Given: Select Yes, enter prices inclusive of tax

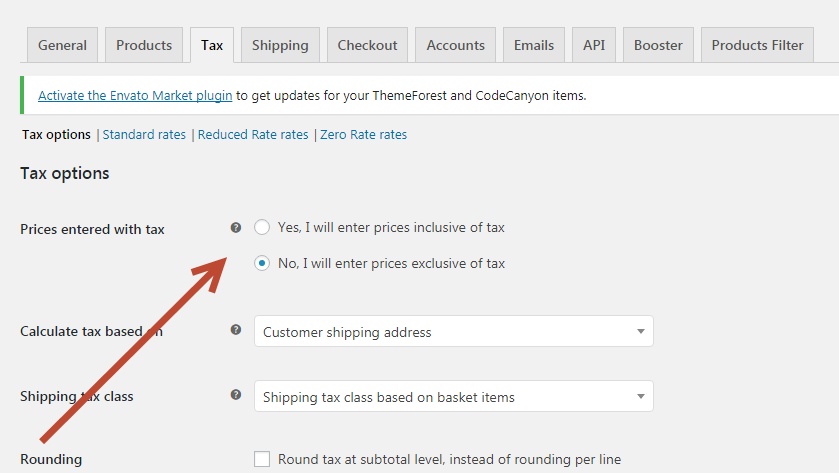Looking at the screenshot, I should click(262, 227).
